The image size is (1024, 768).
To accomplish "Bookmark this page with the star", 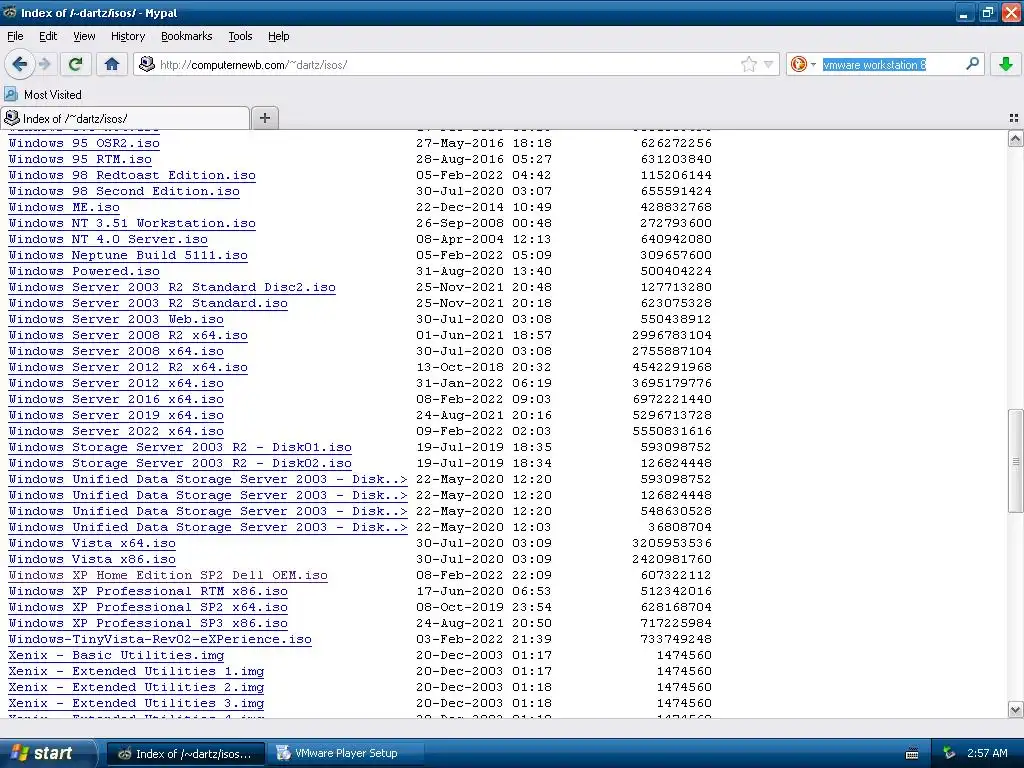I will pyautogui.click(x=748, y=64).
